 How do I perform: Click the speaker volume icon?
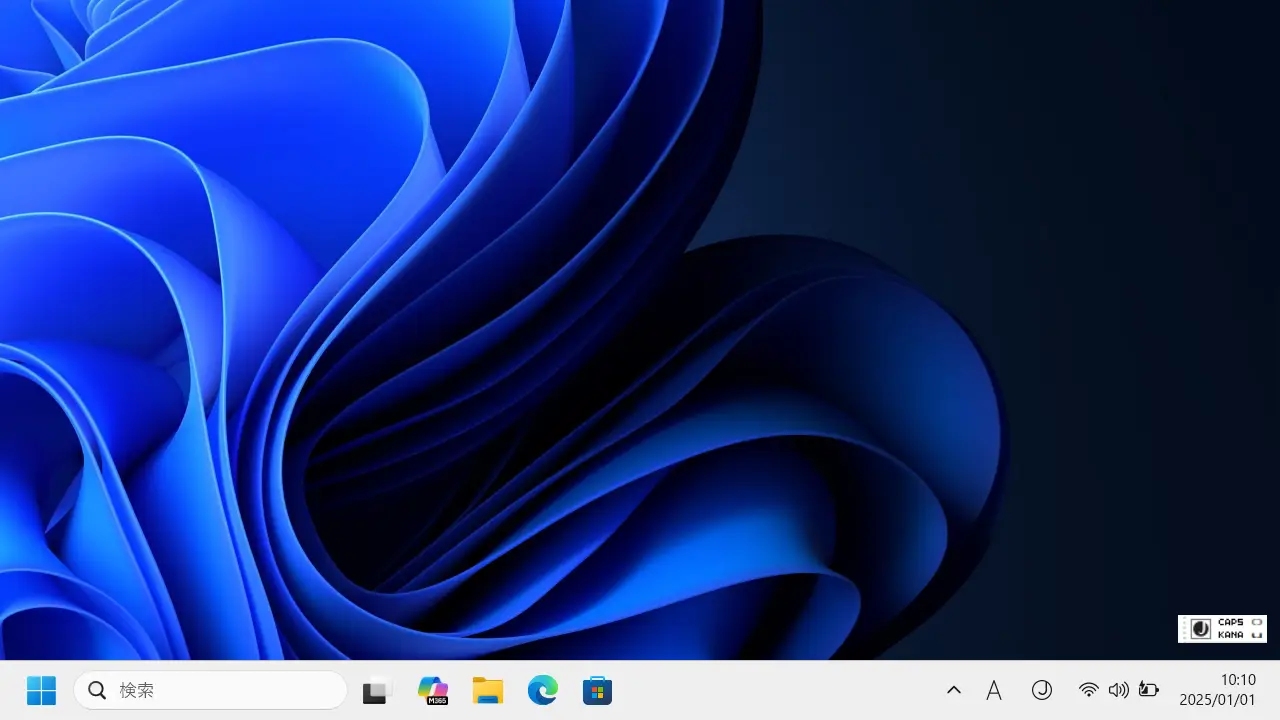click(x=1118, y=690)
